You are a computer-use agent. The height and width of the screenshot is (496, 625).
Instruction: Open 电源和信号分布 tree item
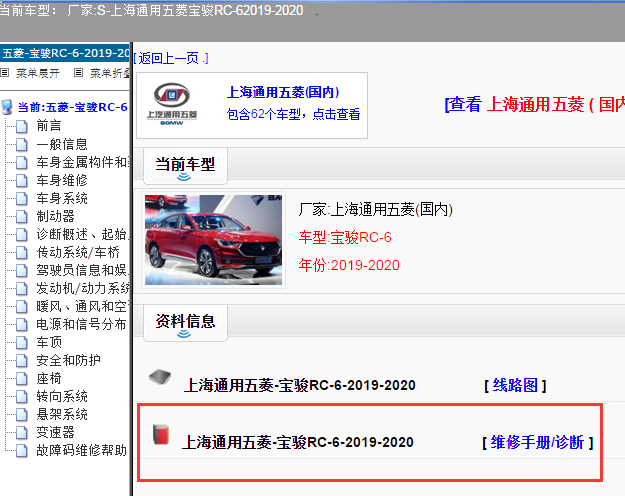81,324
